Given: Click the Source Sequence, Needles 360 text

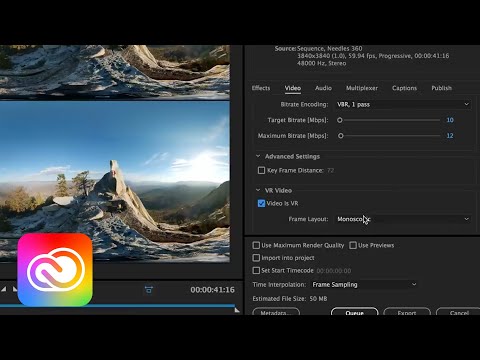Looking at the screenshot, I should [x=318, y=49].
